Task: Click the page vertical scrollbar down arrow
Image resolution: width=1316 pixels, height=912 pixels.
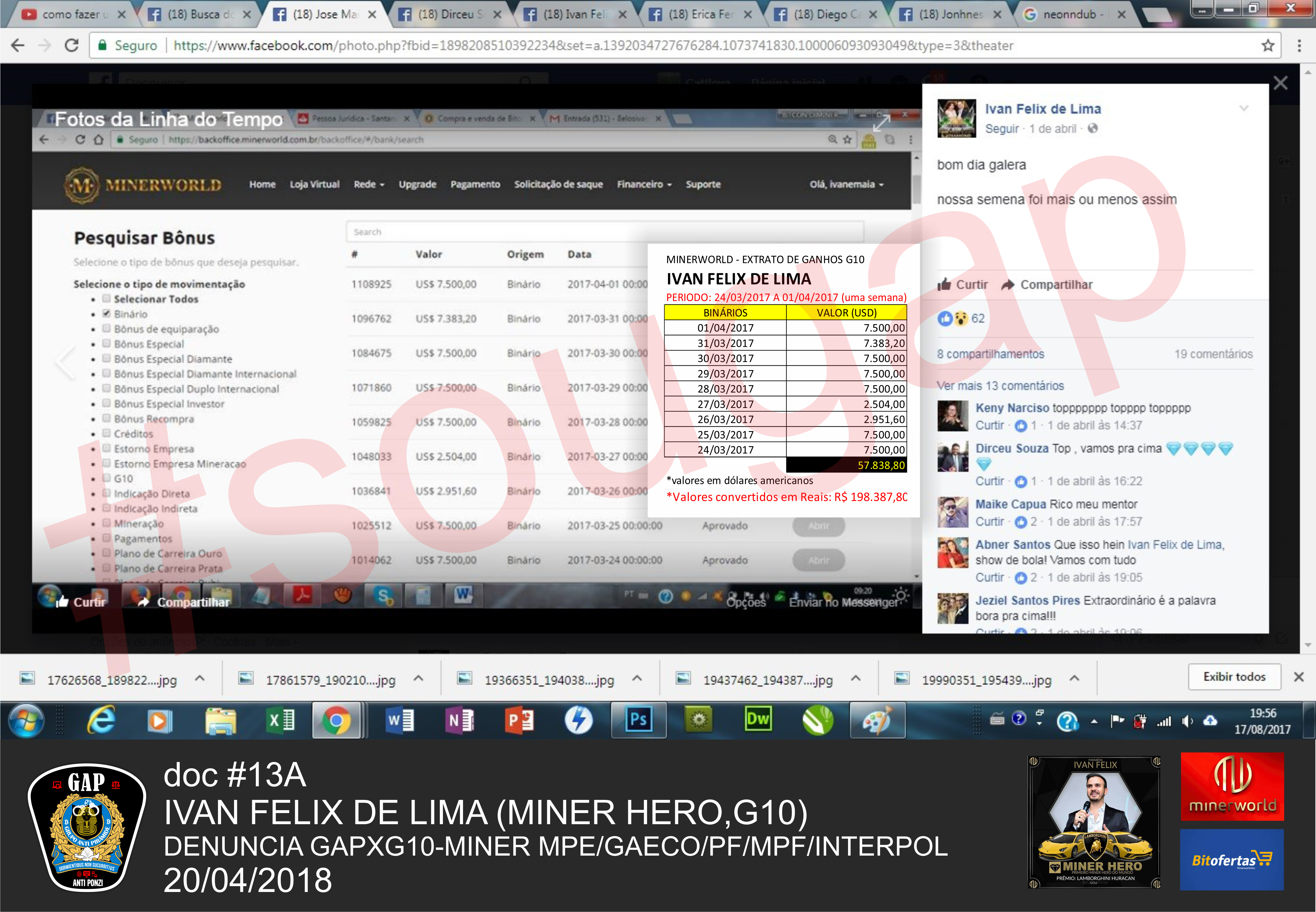Action: 1308,645
